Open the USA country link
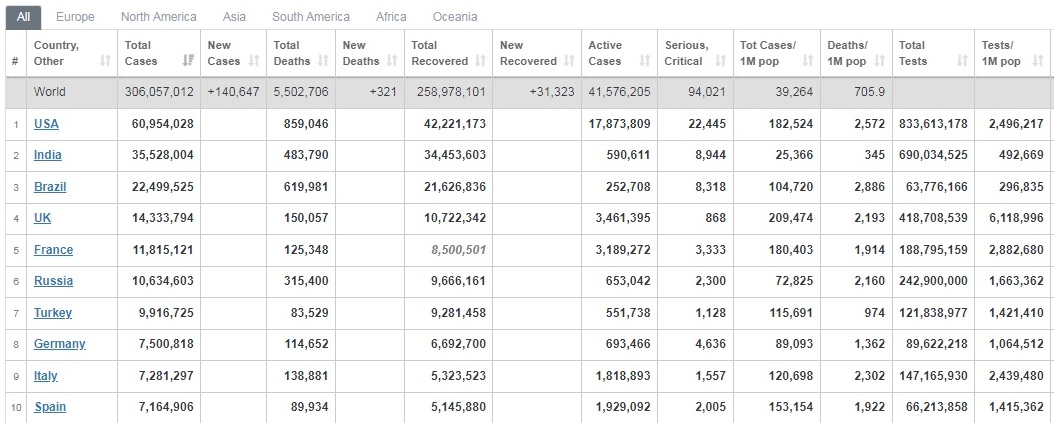This screenshot has height=423, width=1054. pos(46,124)
